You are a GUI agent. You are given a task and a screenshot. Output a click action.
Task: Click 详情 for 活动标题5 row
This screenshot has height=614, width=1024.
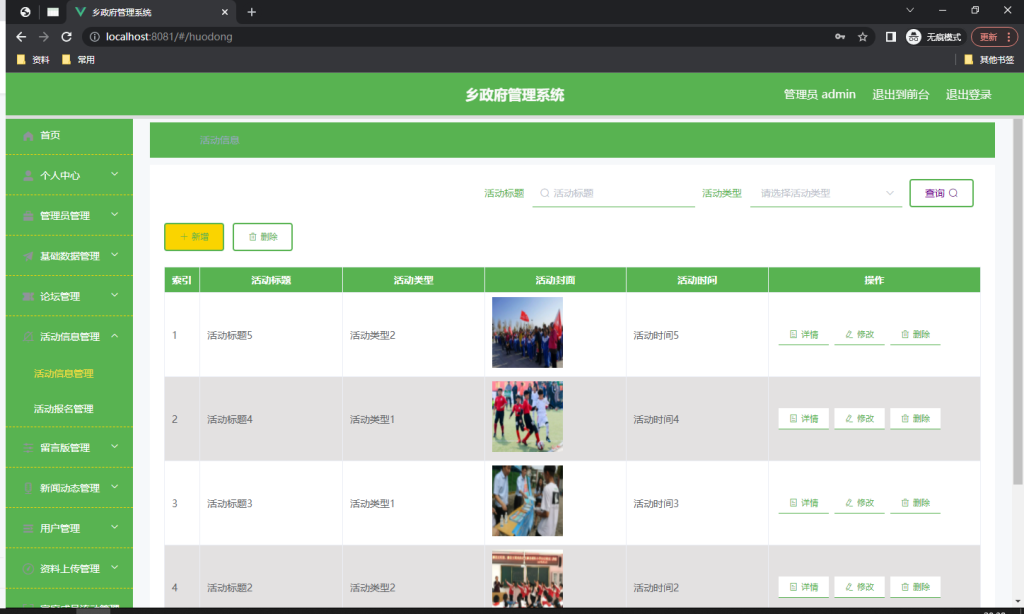pyautogui.click(x=803, y=335)
